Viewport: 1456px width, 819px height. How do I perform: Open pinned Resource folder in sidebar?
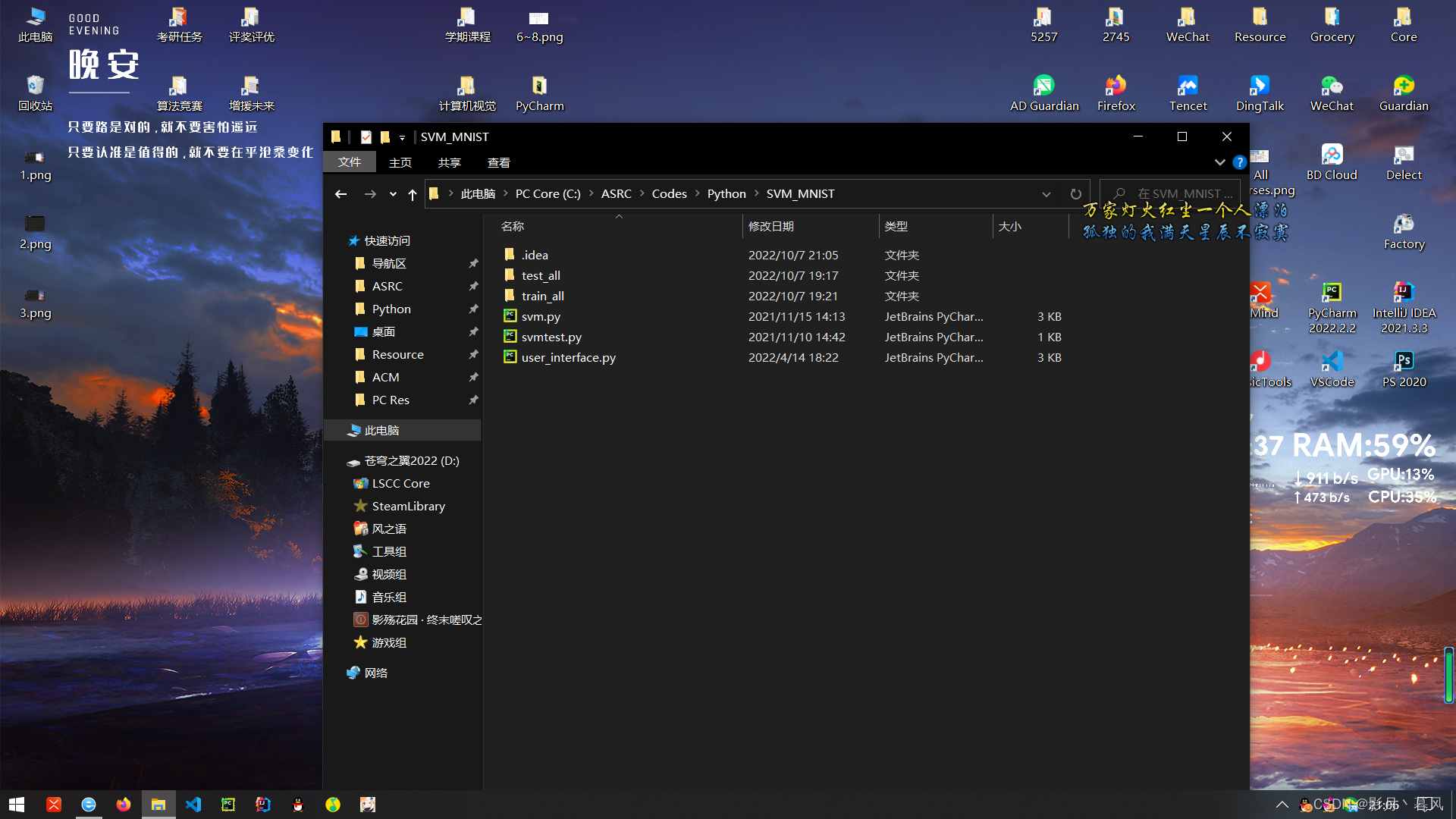point(397,354)
